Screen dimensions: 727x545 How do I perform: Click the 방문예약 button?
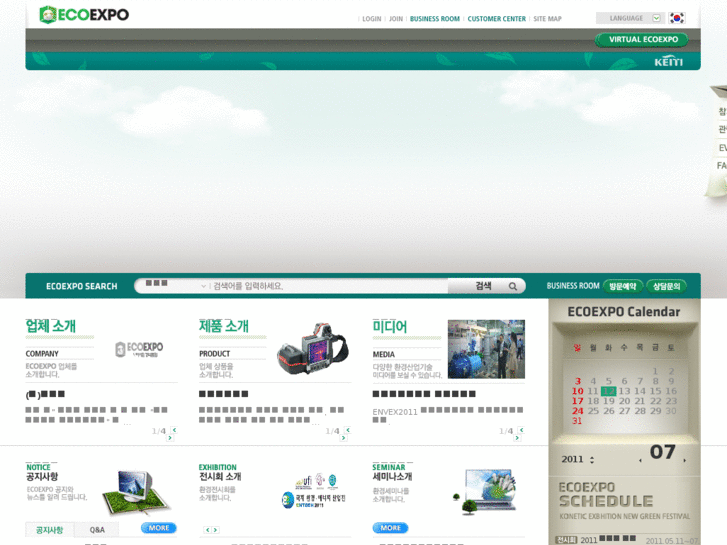click(x=623, y=286)
